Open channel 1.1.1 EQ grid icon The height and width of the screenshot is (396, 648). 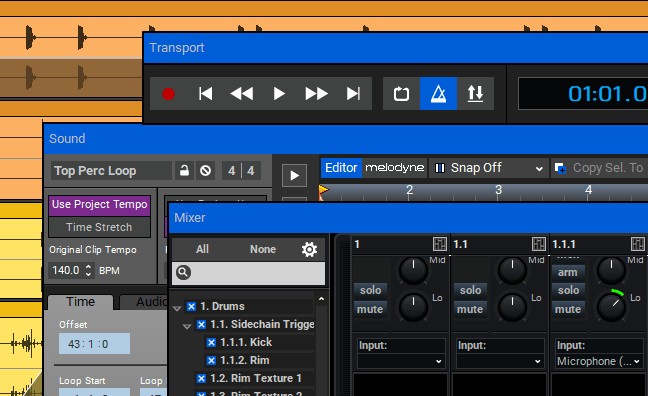point(638,244)
